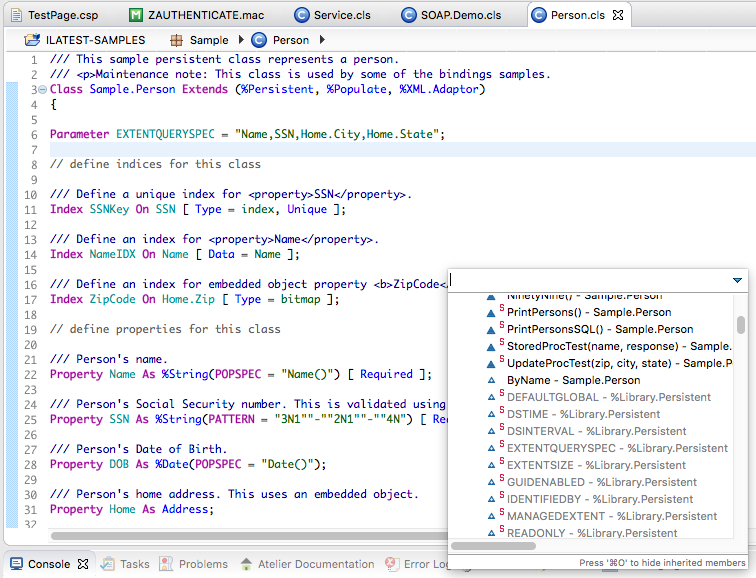Viewport: 756px width, 578px height.
Task: Open the ZAUTHENTICATE.mac editor tab
Action: pos(197,15)
